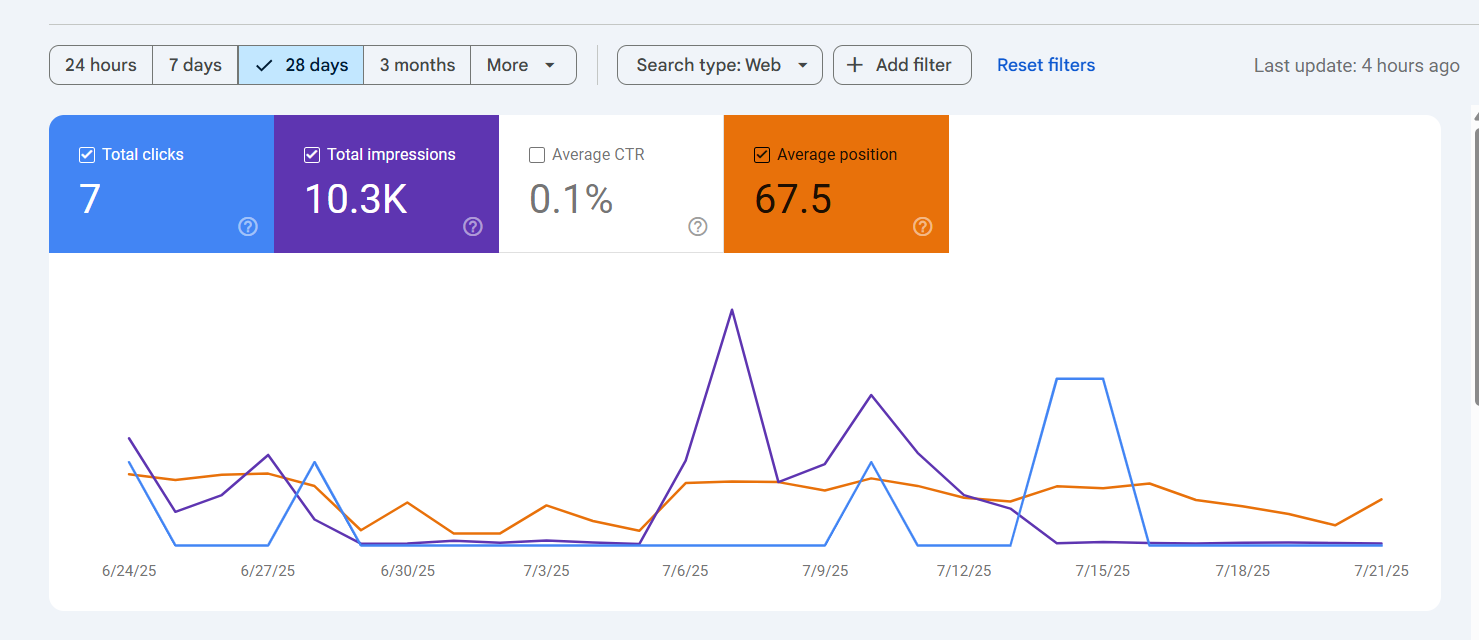The height and width of the screenshot is (640, 1479).
Task: Expand the More date range dropdown
Action: tap(523, 65)
